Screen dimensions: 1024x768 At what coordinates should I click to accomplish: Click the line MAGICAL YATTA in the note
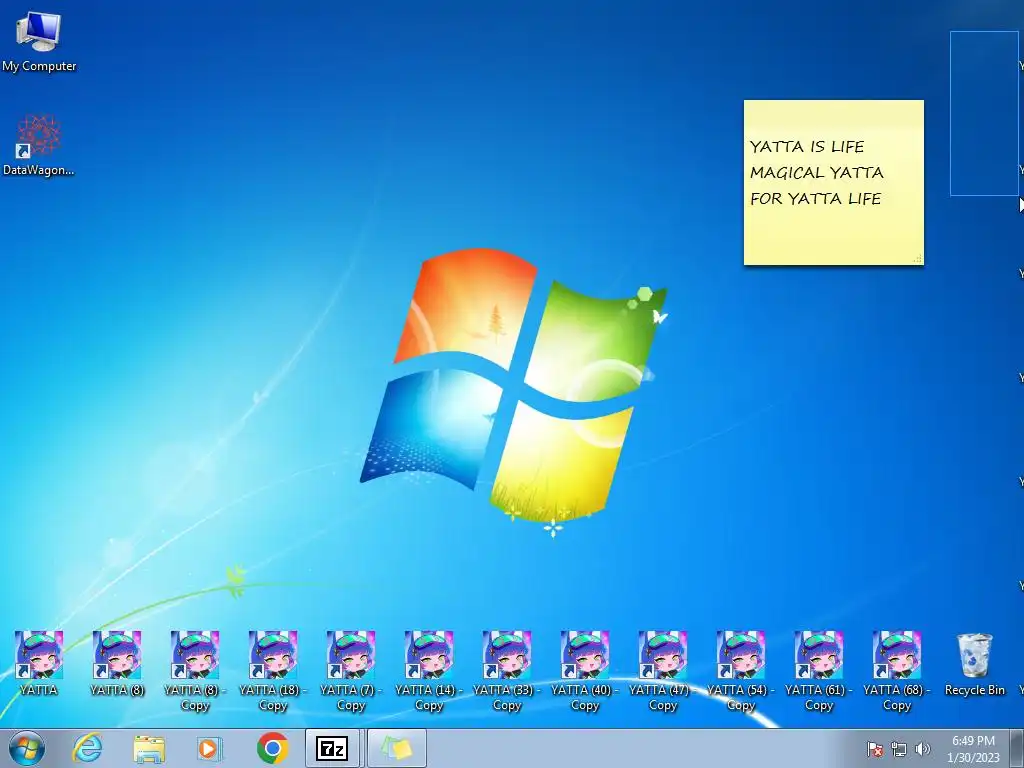click(x=816, y=172)
